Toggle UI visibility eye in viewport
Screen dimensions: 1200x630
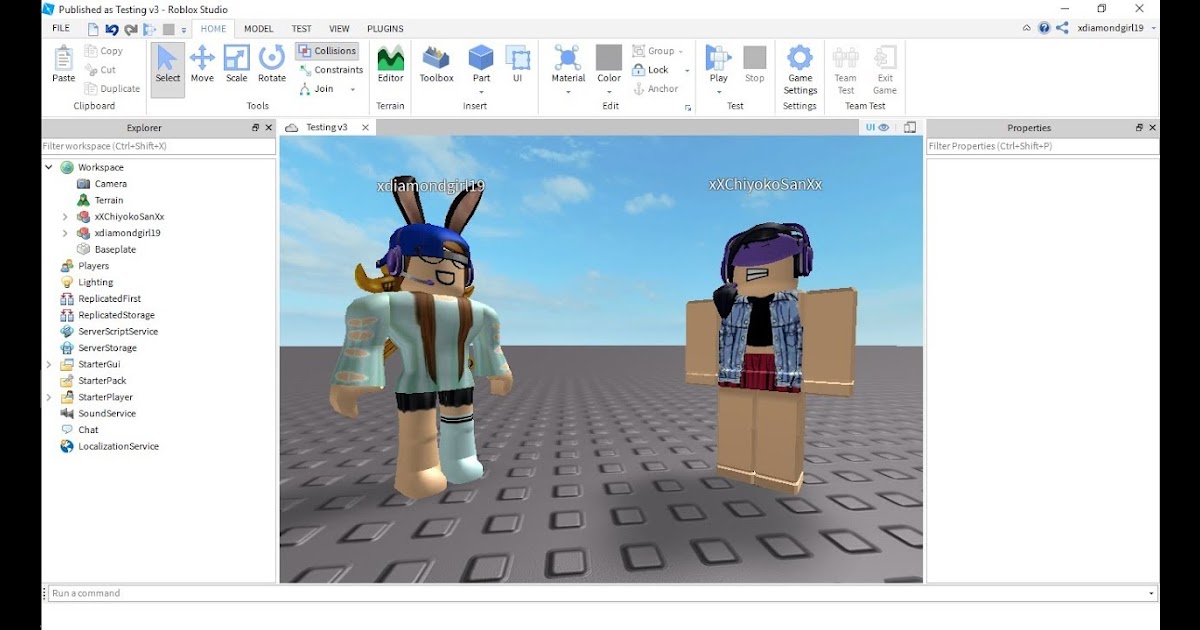(876, 127)
